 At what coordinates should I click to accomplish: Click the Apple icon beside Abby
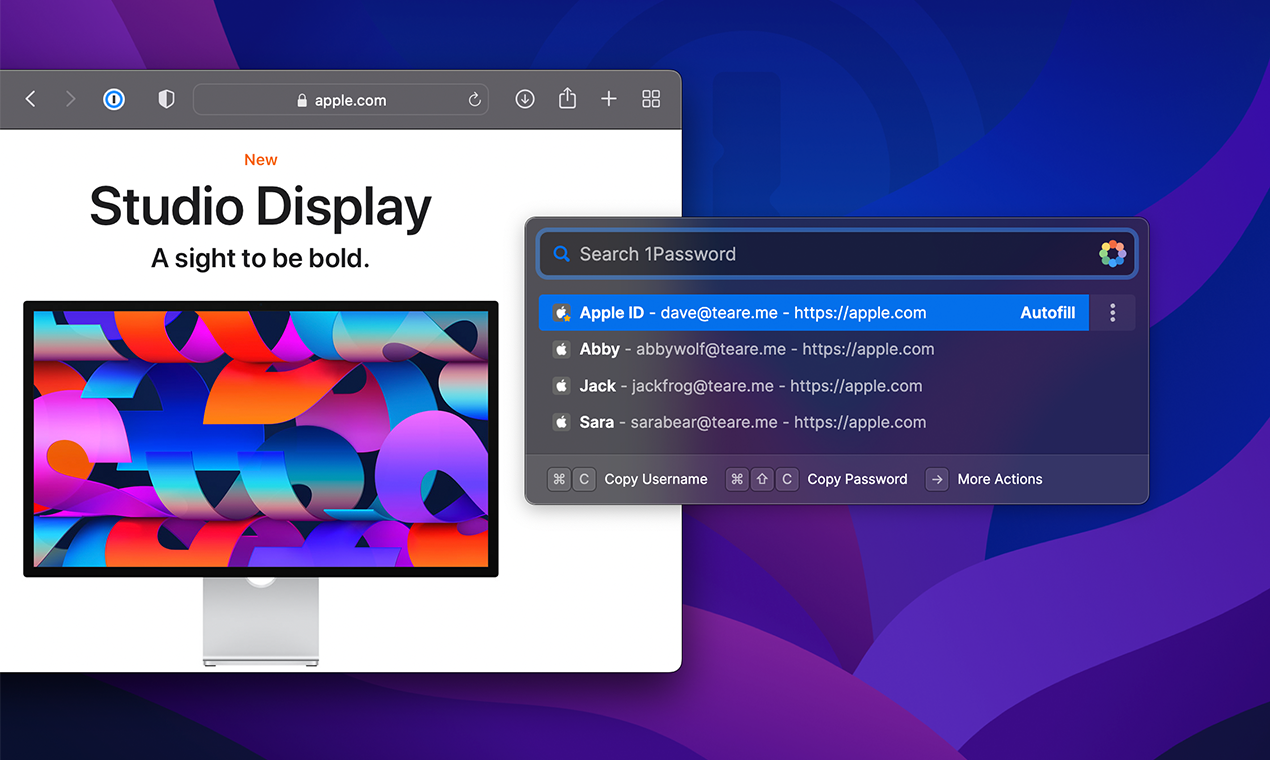tap(561, 349)
